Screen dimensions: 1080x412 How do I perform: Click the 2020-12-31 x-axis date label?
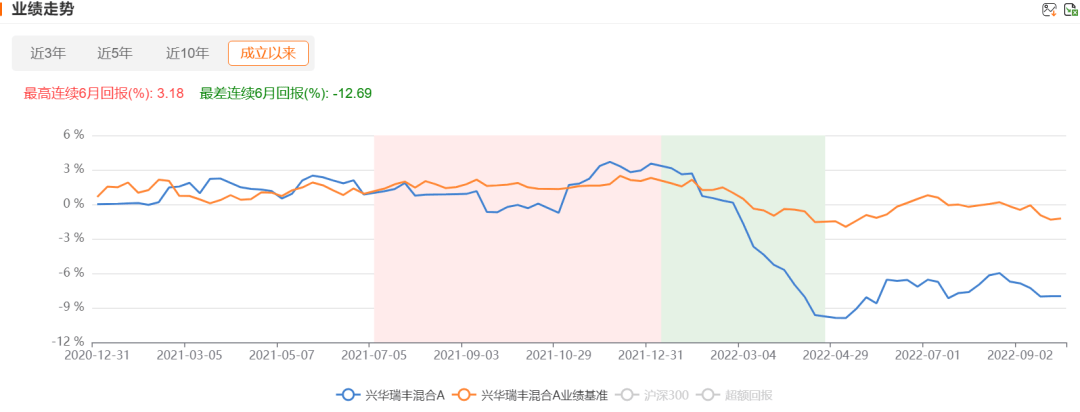pyautogui.click(x=96, y=354)
